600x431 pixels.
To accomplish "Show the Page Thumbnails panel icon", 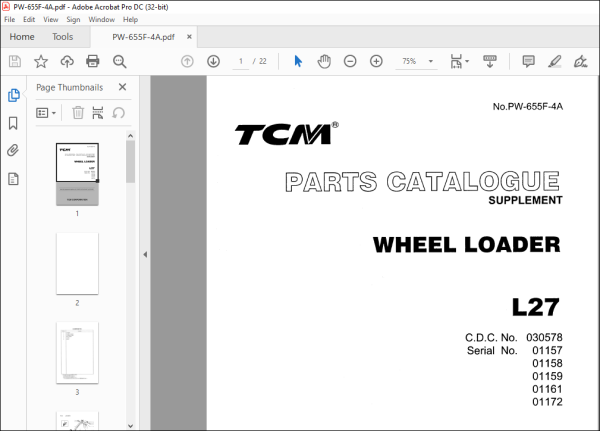I will [x=13, y=95].
